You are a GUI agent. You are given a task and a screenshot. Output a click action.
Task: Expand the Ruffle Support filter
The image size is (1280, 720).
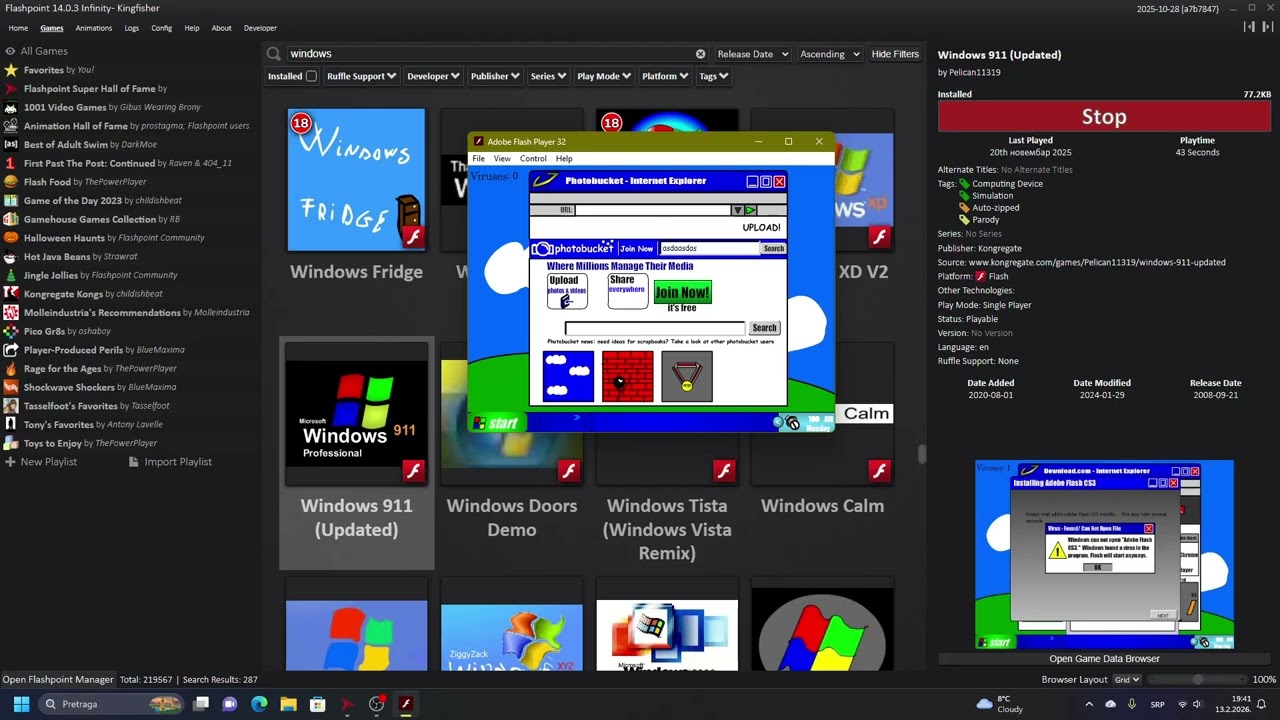[361, 76]
